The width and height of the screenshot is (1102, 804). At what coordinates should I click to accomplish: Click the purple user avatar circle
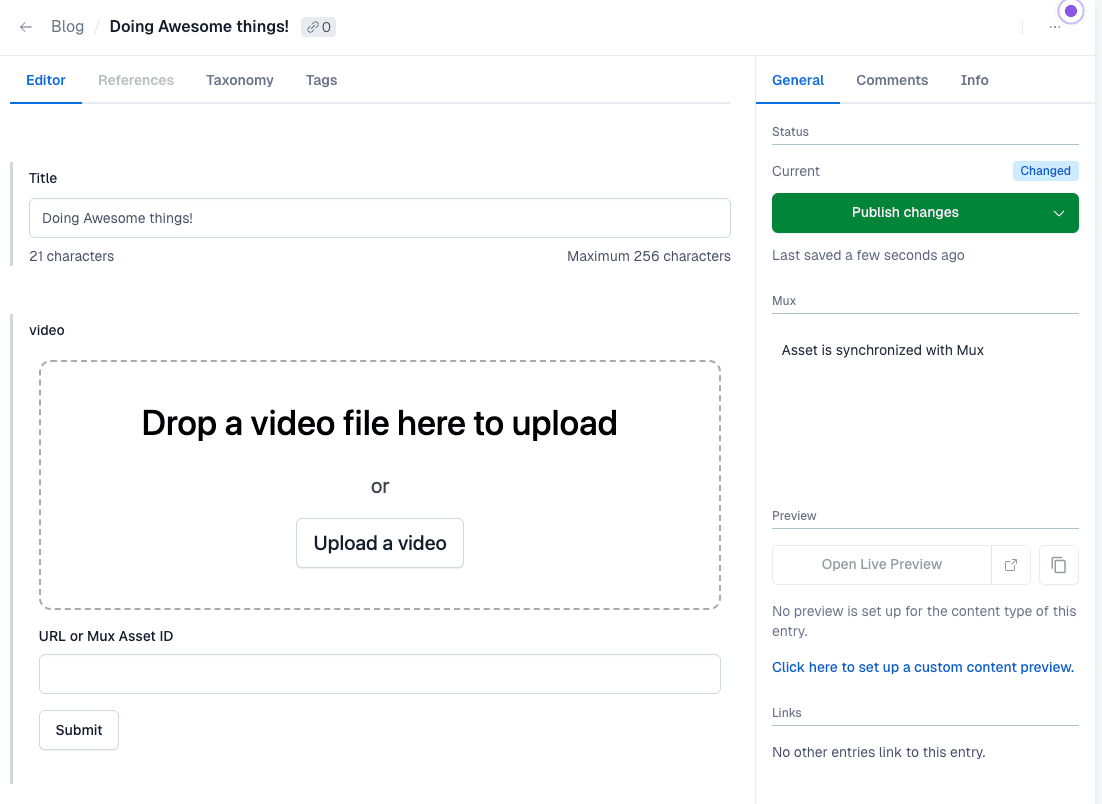pyautogui.click(x=1071, y=12)
